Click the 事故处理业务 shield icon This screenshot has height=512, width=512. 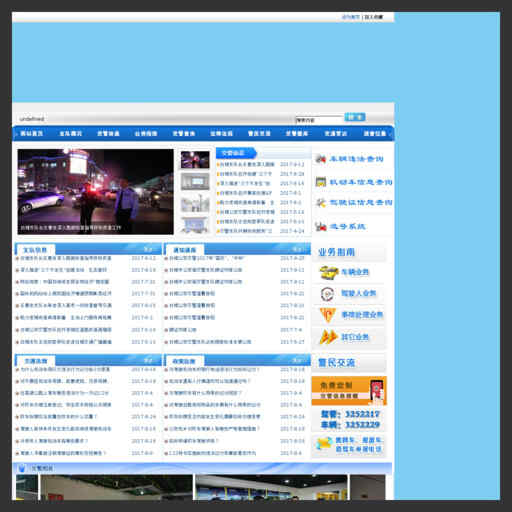click(327, 315)
